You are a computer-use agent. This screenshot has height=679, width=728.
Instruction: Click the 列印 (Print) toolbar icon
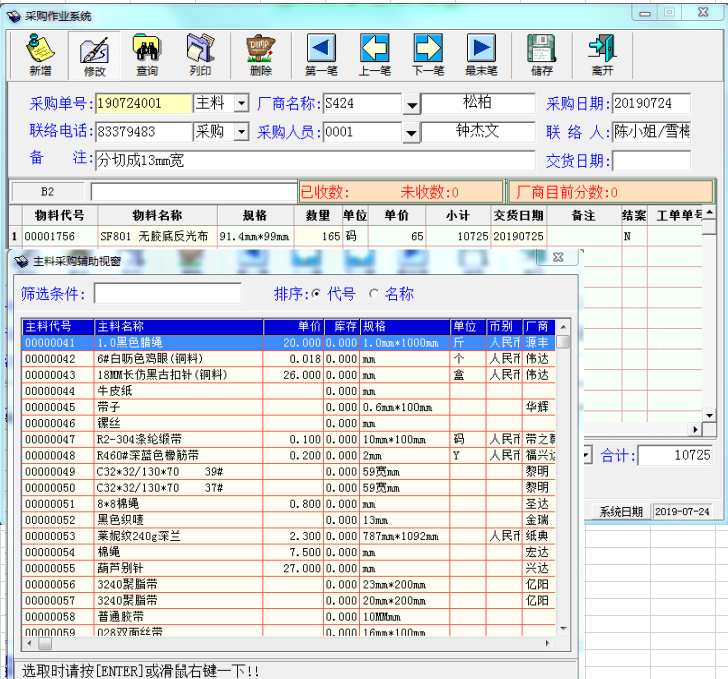200,54
